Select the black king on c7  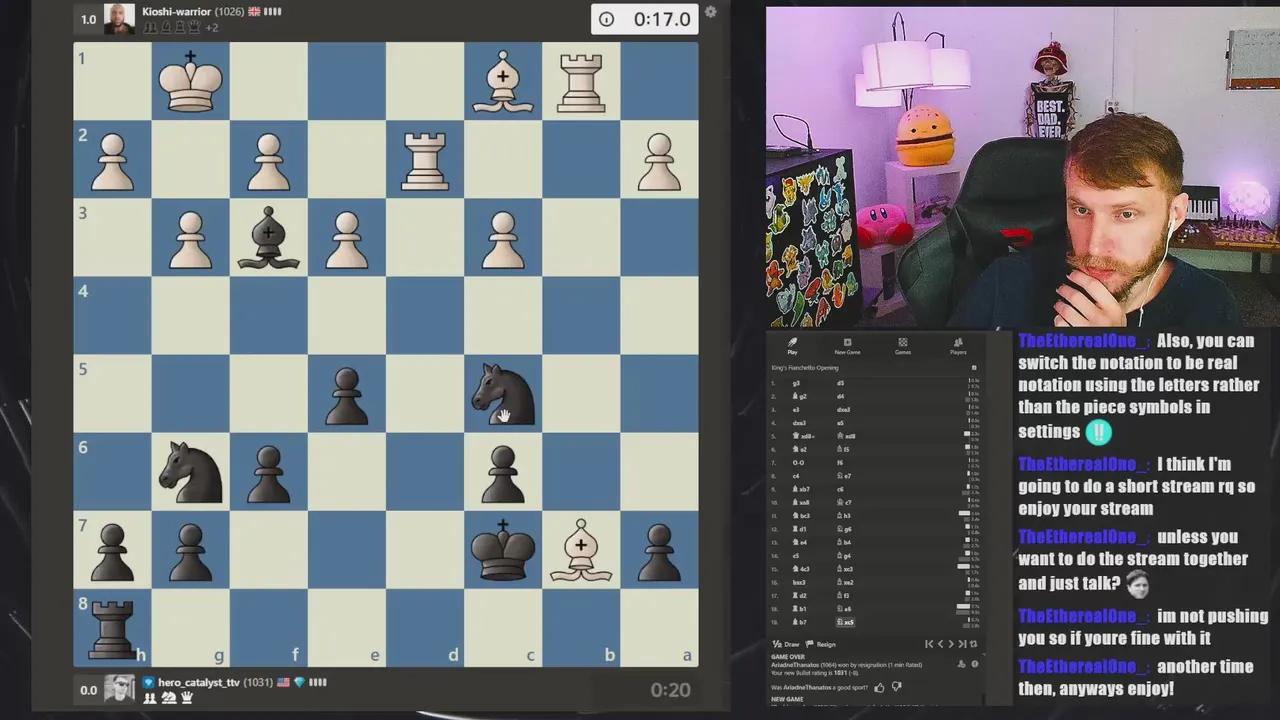503,549
